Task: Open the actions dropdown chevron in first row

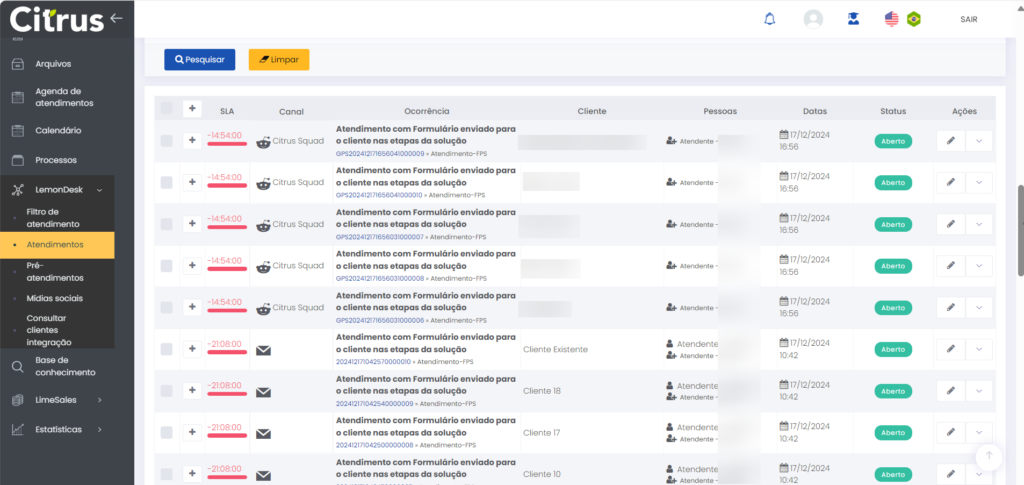Action: pos(979,141)
